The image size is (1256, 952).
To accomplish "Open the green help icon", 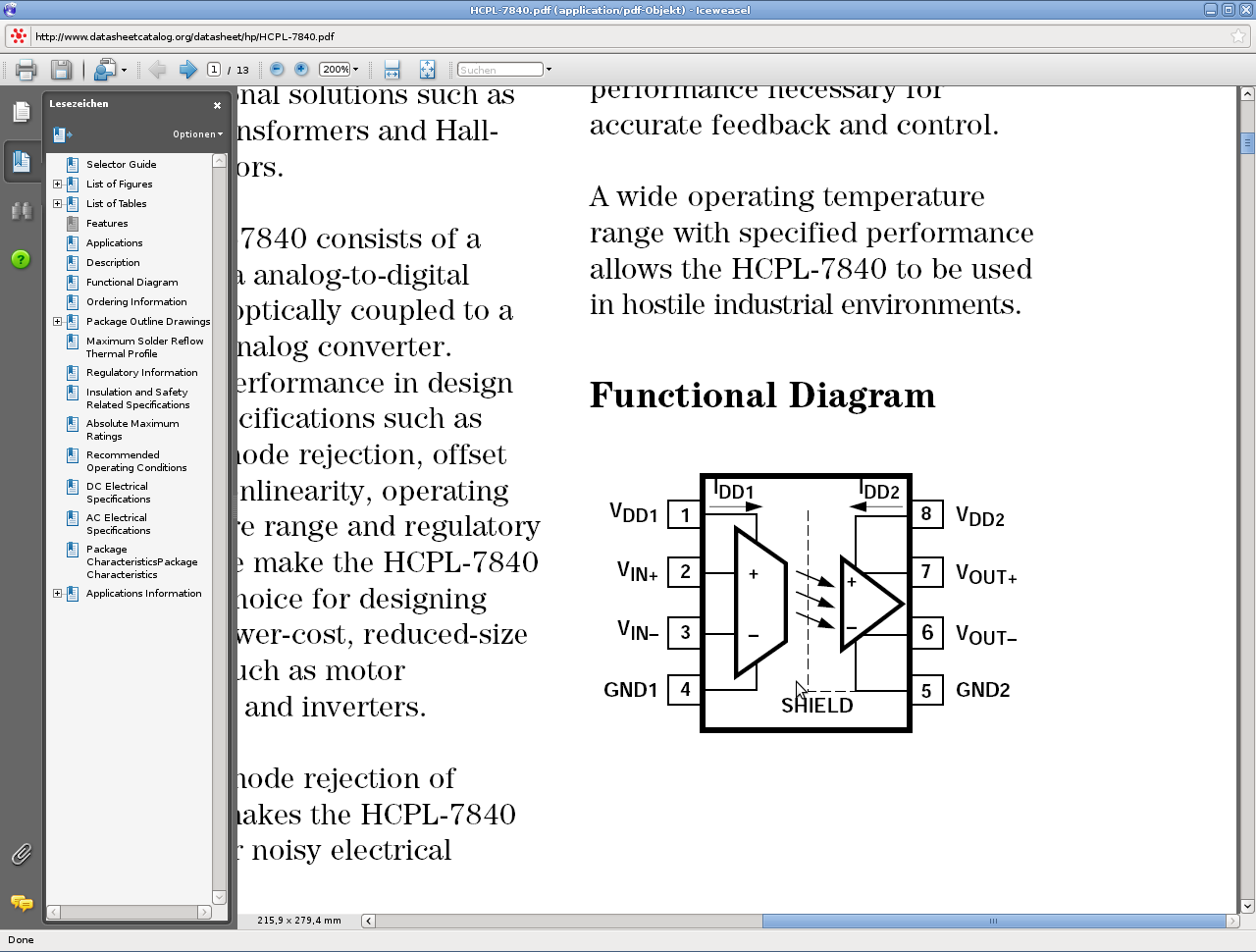I will (21, 259).
